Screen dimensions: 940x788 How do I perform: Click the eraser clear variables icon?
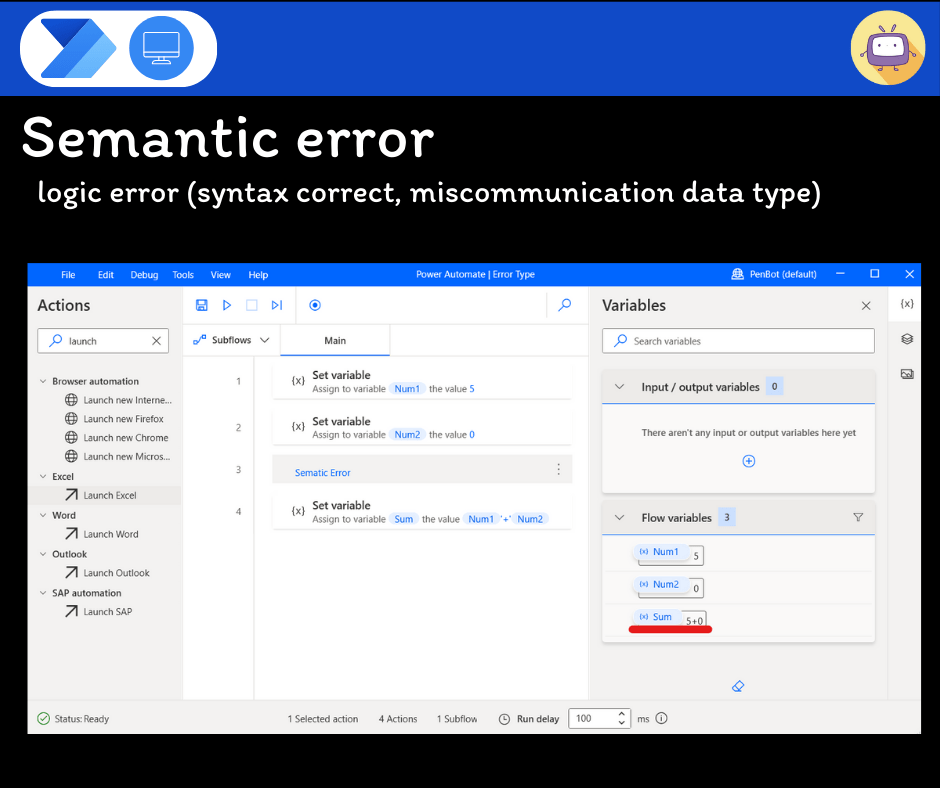(x=738, y=686)
